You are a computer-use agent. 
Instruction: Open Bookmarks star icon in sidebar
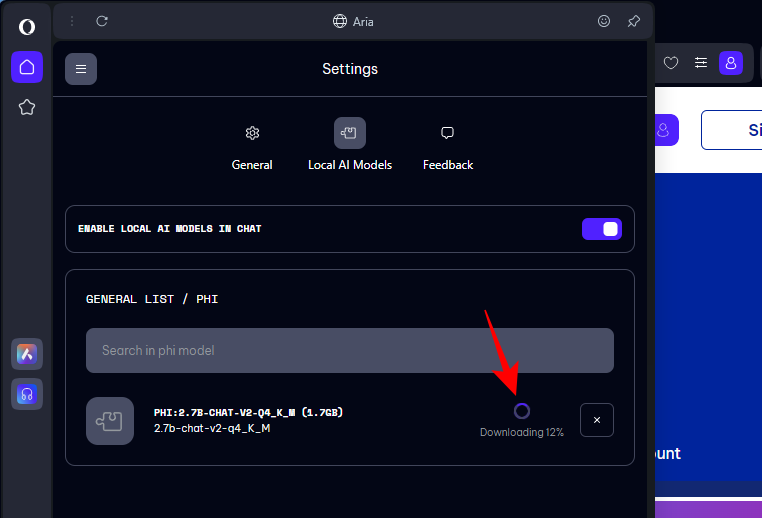click(x=27, y=107)
